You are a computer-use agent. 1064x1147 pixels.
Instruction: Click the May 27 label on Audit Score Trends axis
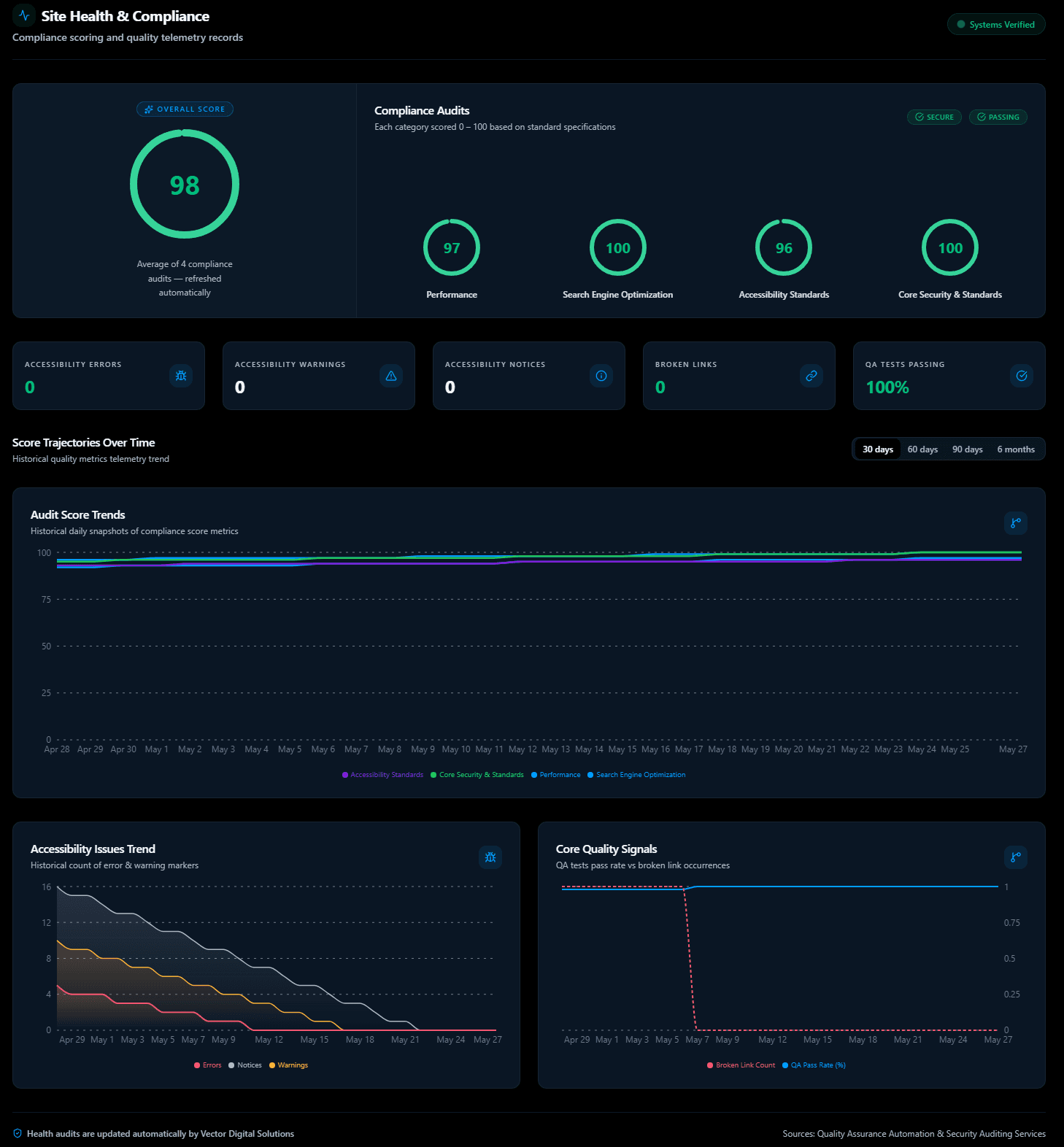[x=1013, y=749]
